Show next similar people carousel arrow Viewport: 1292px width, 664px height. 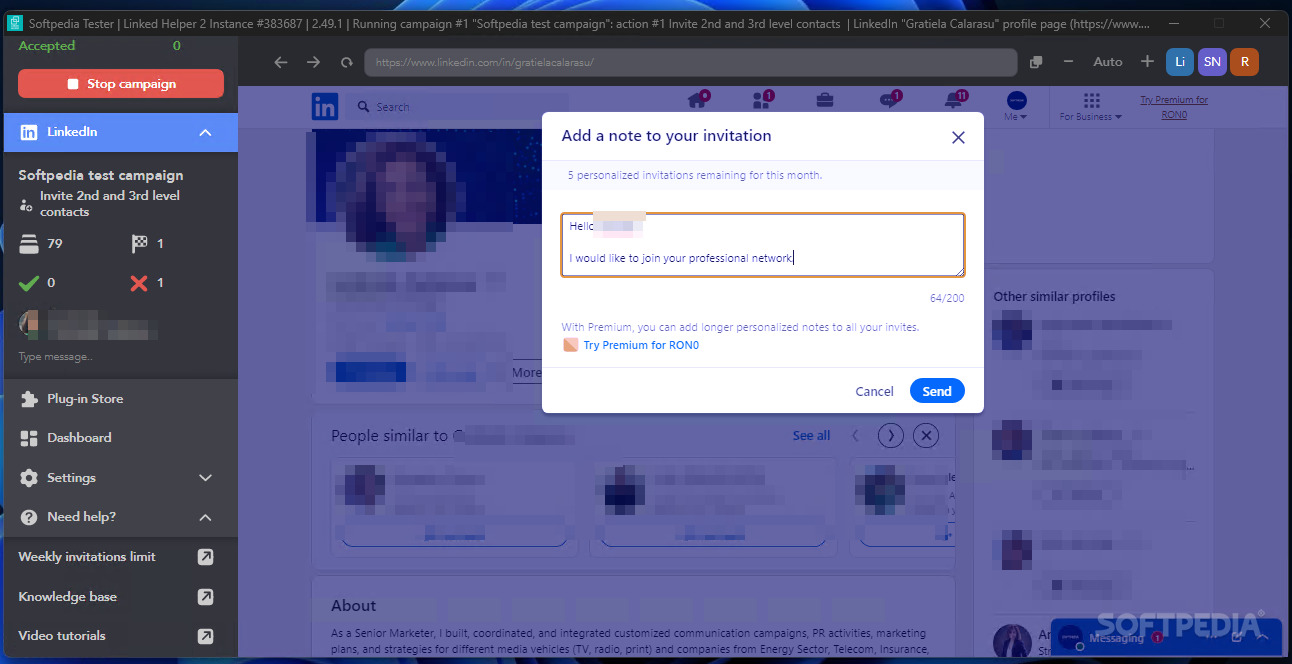(890, 436)
